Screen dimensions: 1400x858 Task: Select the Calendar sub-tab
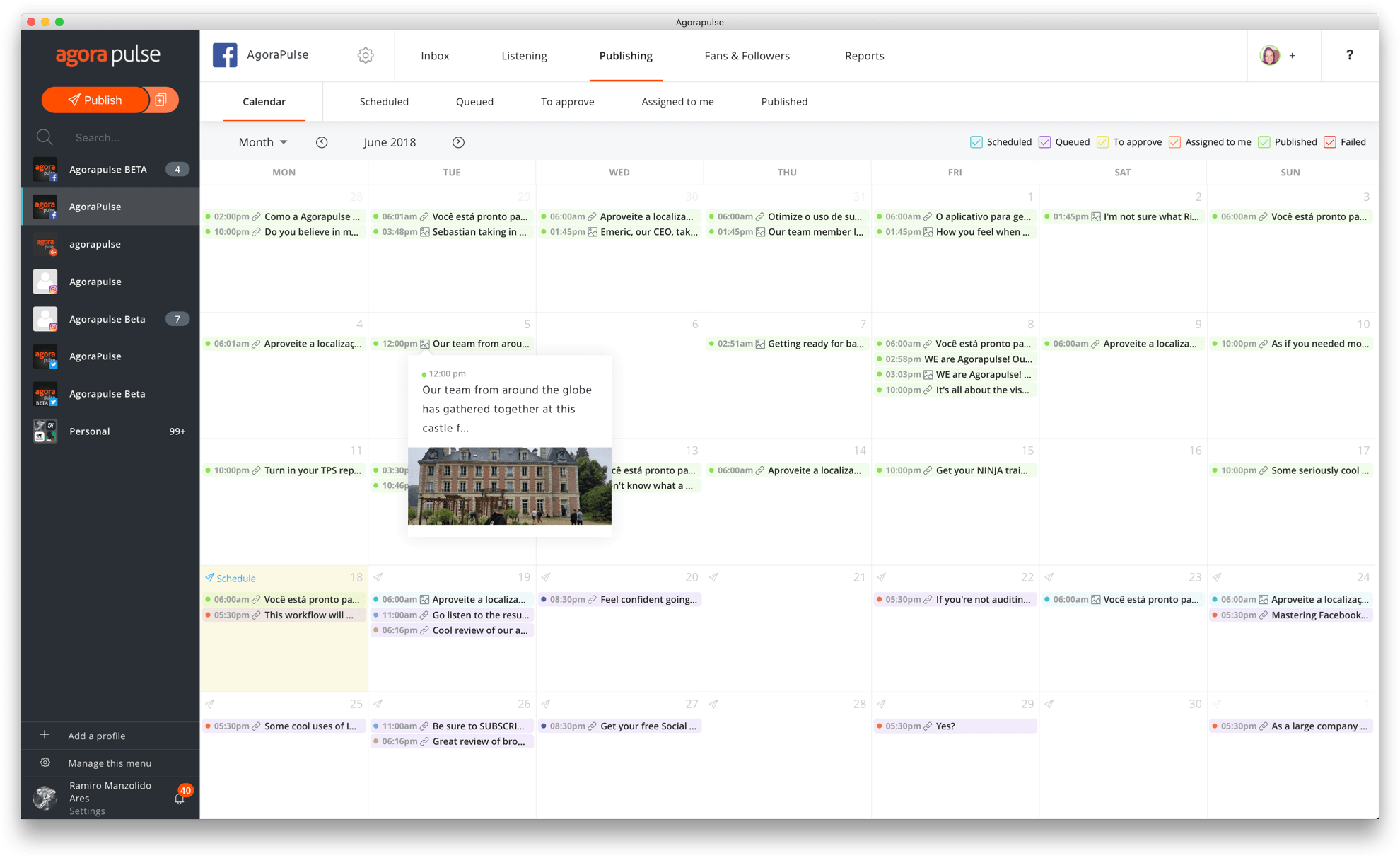(263, 101)
